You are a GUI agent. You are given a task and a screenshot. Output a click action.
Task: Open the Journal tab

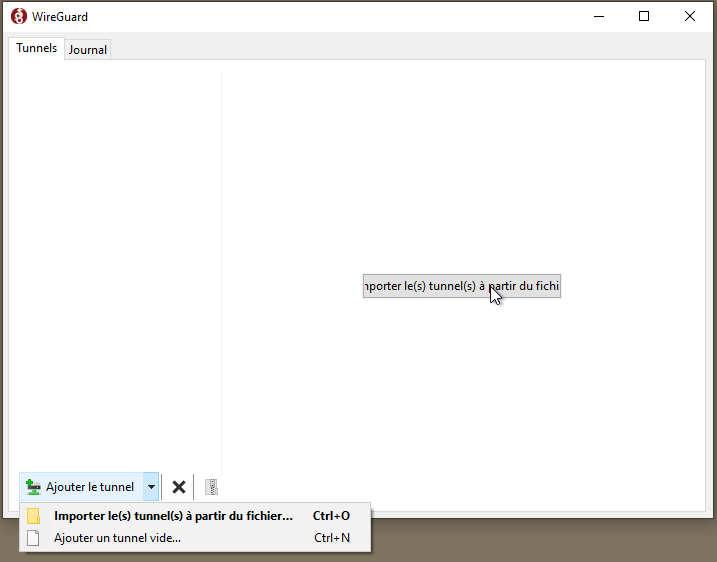click(x=88, y=49)
